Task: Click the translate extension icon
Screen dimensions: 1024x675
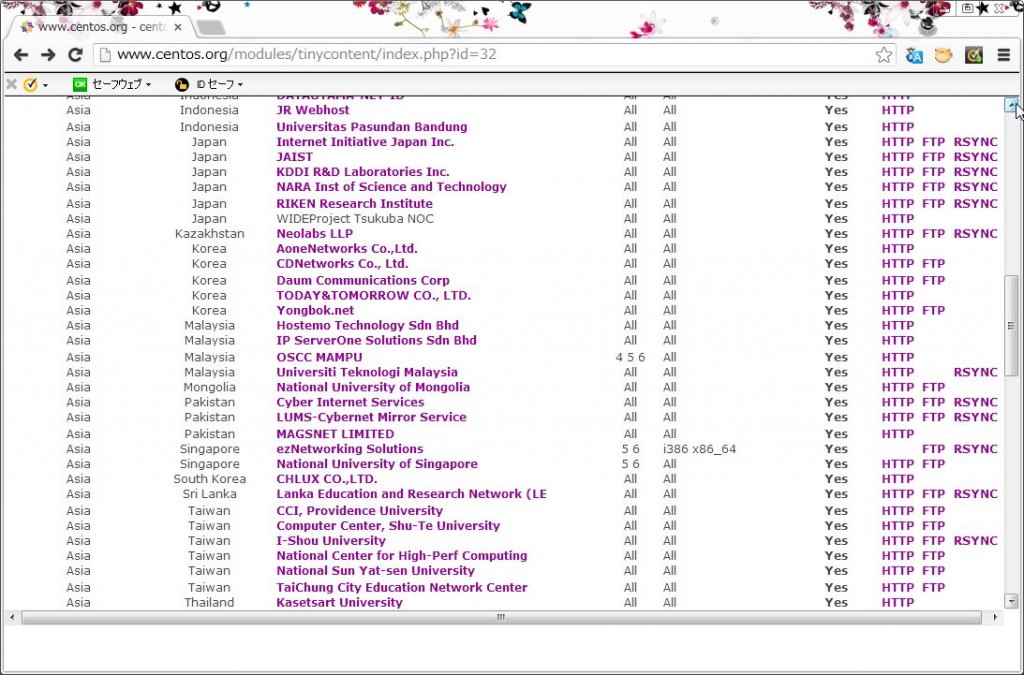Action: (914, 55)
